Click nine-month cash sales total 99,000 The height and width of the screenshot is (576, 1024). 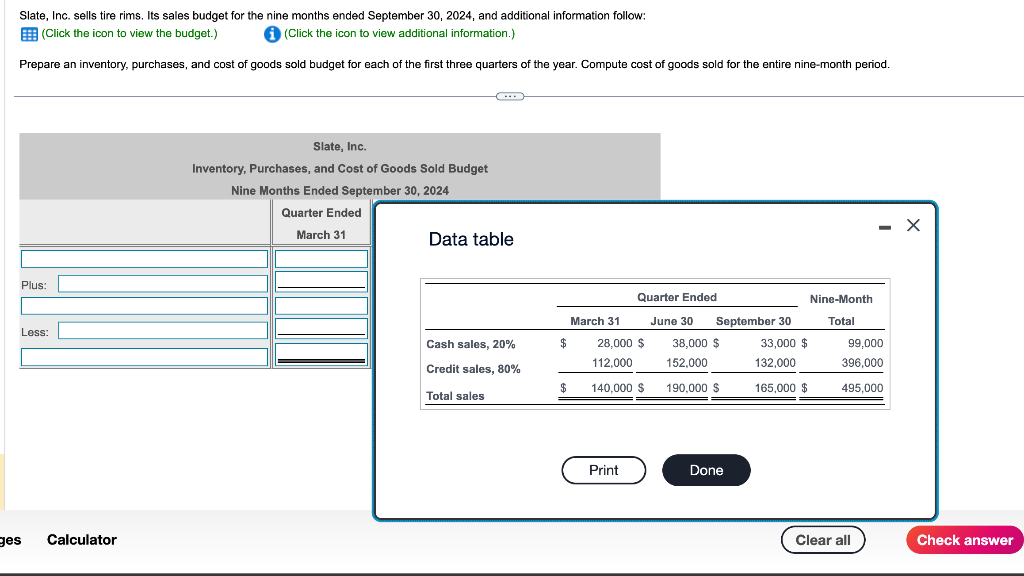(x=865, y=344)
